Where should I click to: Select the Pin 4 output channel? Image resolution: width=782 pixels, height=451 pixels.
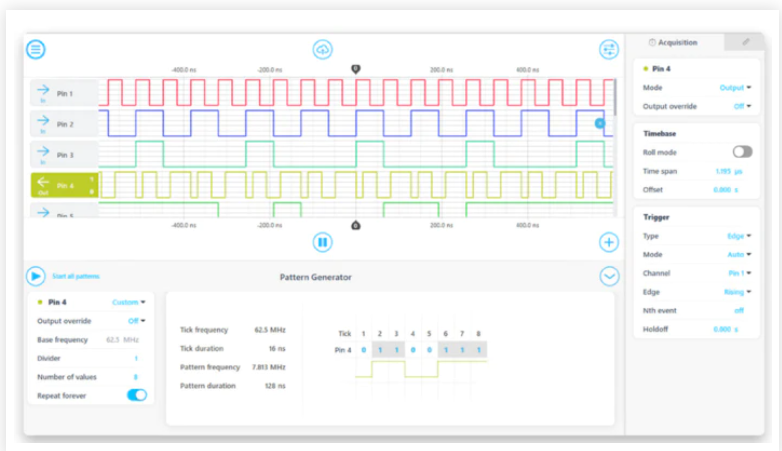(64, 185)
